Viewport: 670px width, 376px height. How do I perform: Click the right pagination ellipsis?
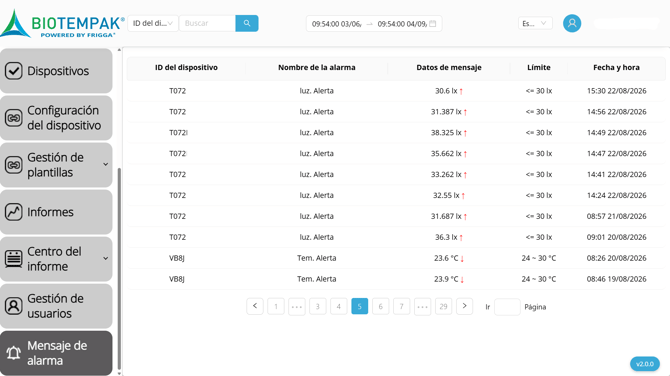click(x=422, y=306)
